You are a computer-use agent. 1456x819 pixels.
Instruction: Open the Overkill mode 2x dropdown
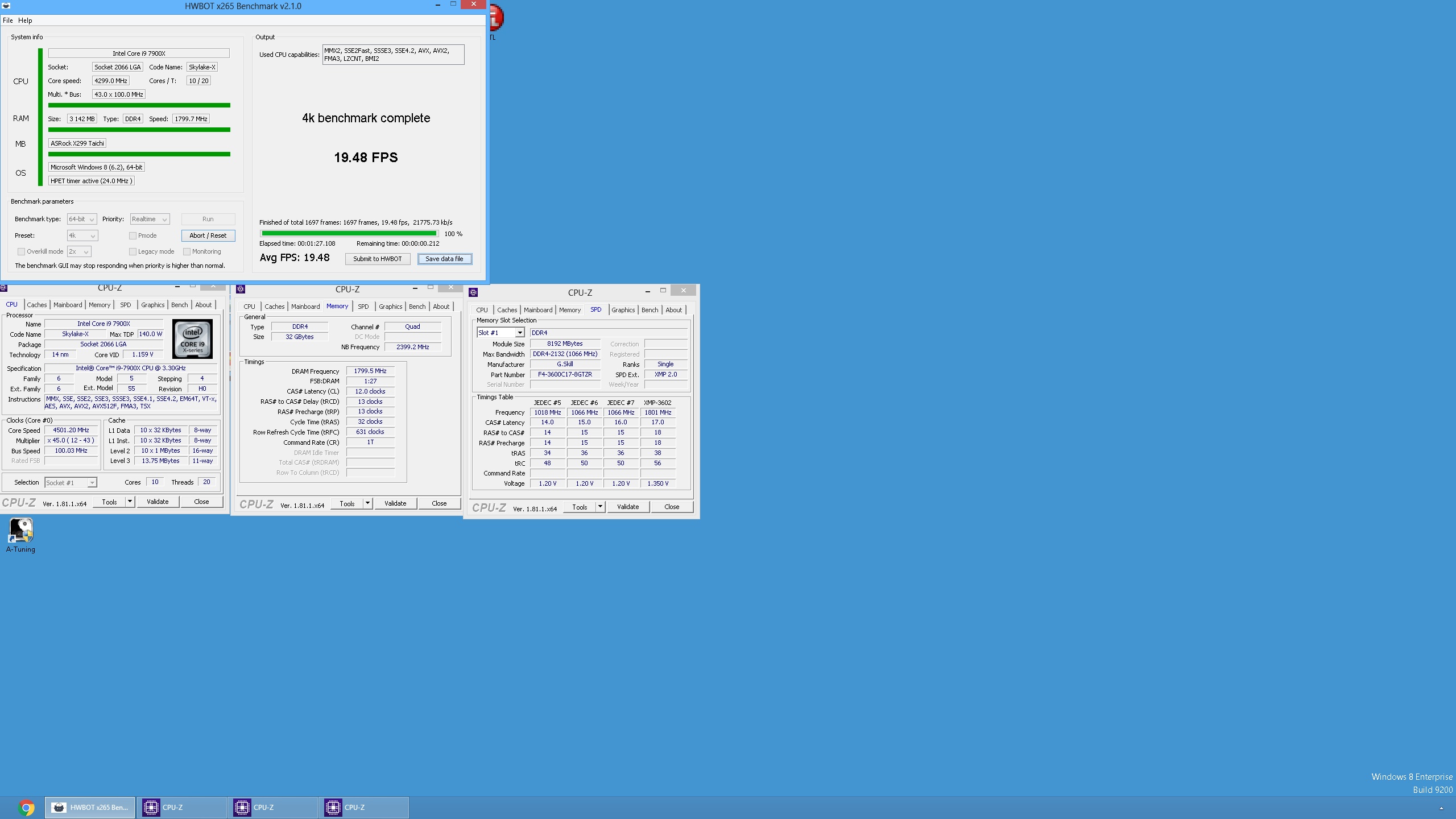click(79, 251)
